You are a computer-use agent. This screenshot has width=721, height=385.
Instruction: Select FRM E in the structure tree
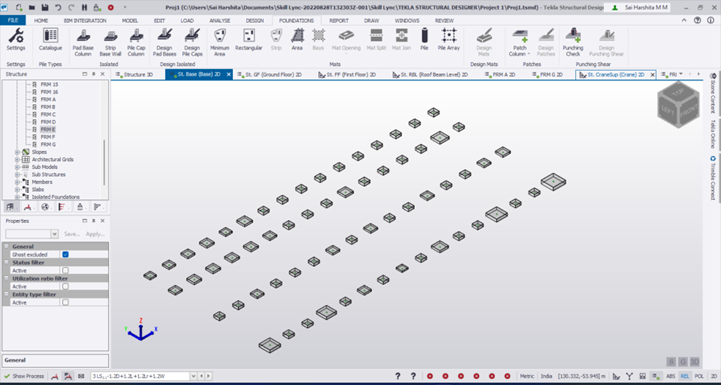(x=48, y=129)
